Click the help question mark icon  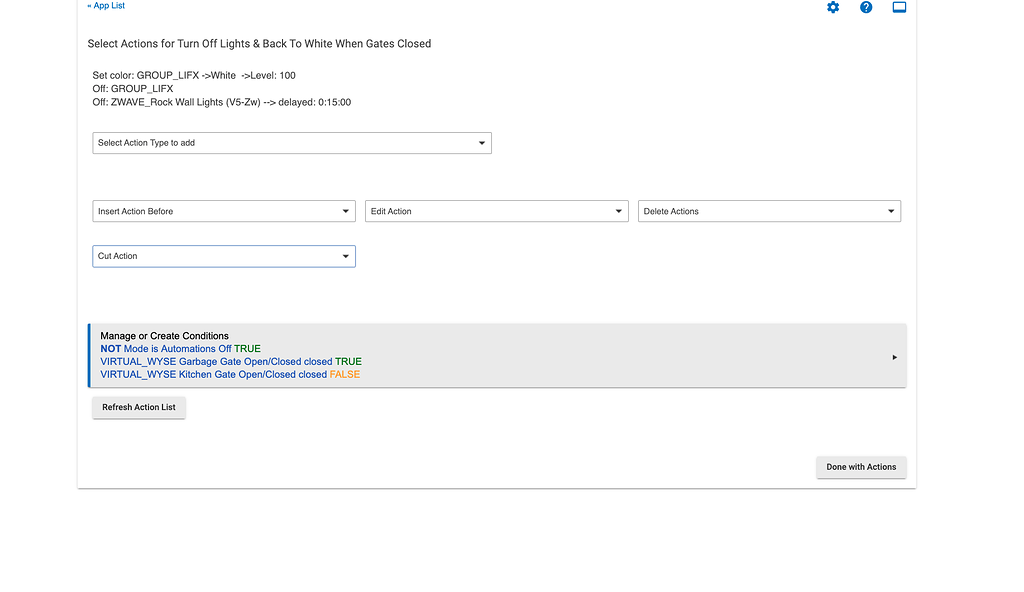(x=866, y=8)
